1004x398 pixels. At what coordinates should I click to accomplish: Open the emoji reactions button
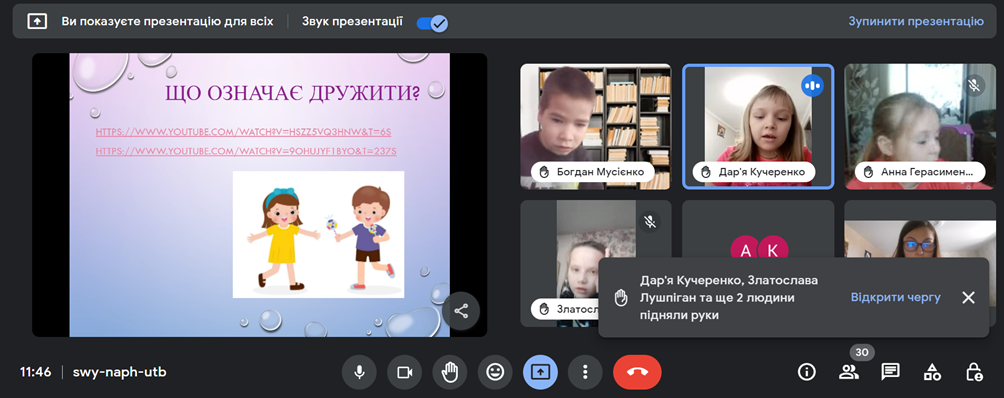[495, 372]
